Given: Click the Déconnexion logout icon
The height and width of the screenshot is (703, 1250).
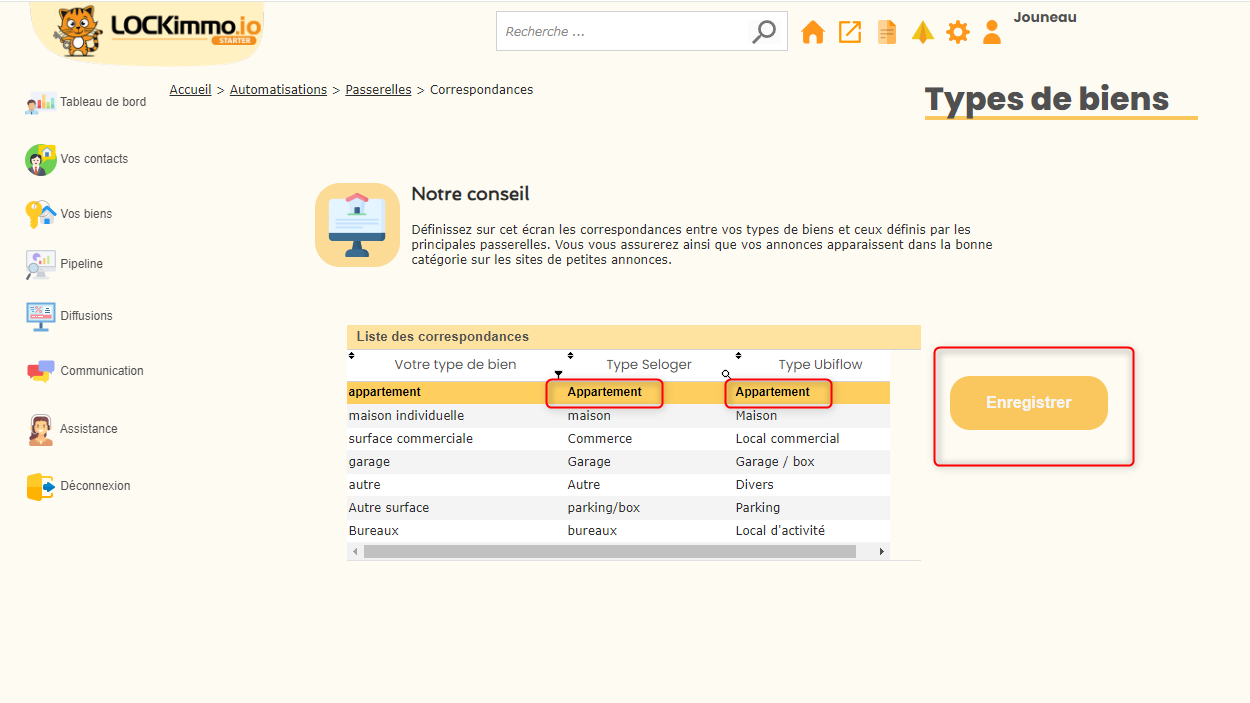Looking at the screenshot, I should 40,486.
